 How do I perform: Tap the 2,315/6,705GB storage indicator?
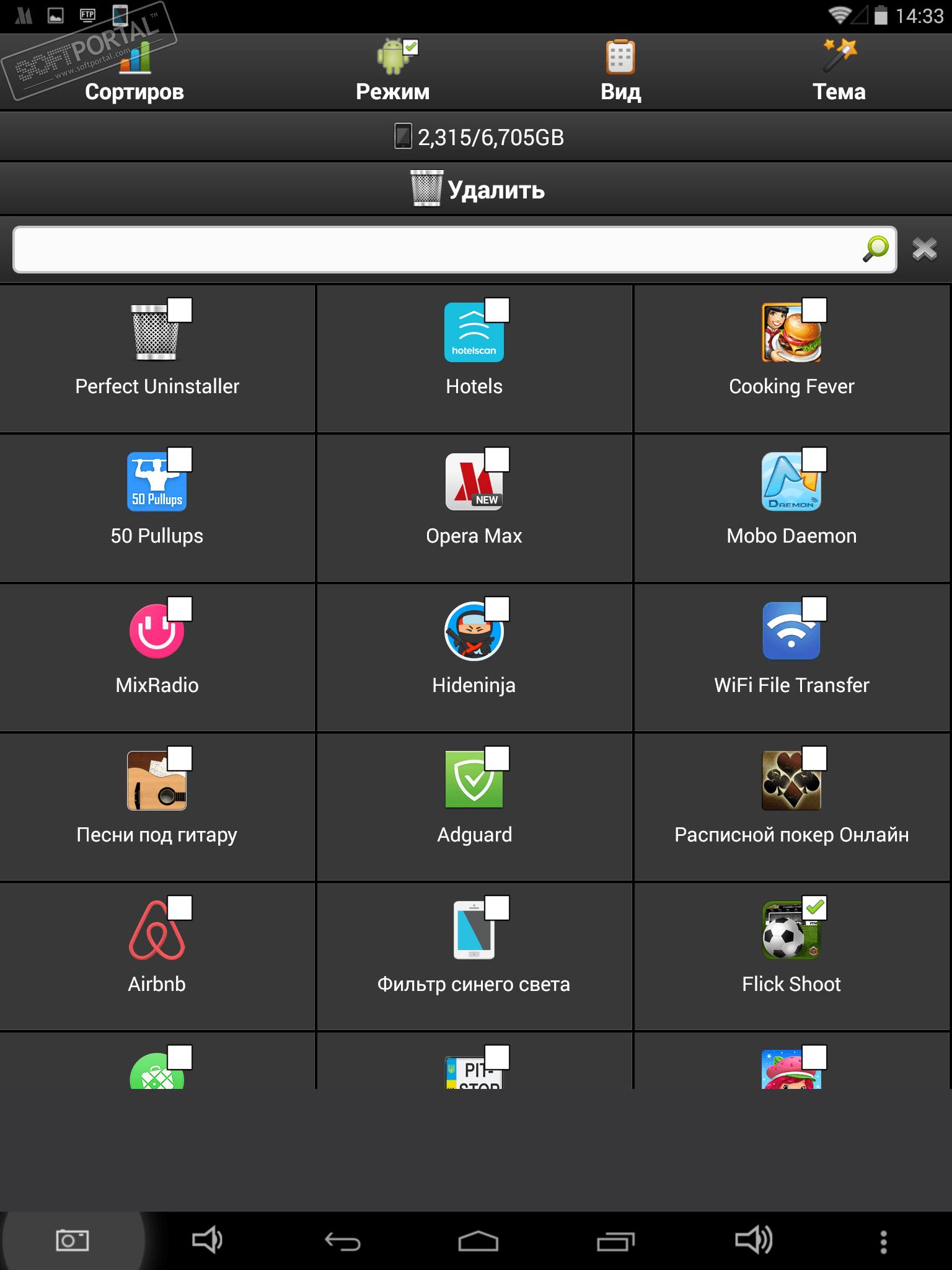478,137
